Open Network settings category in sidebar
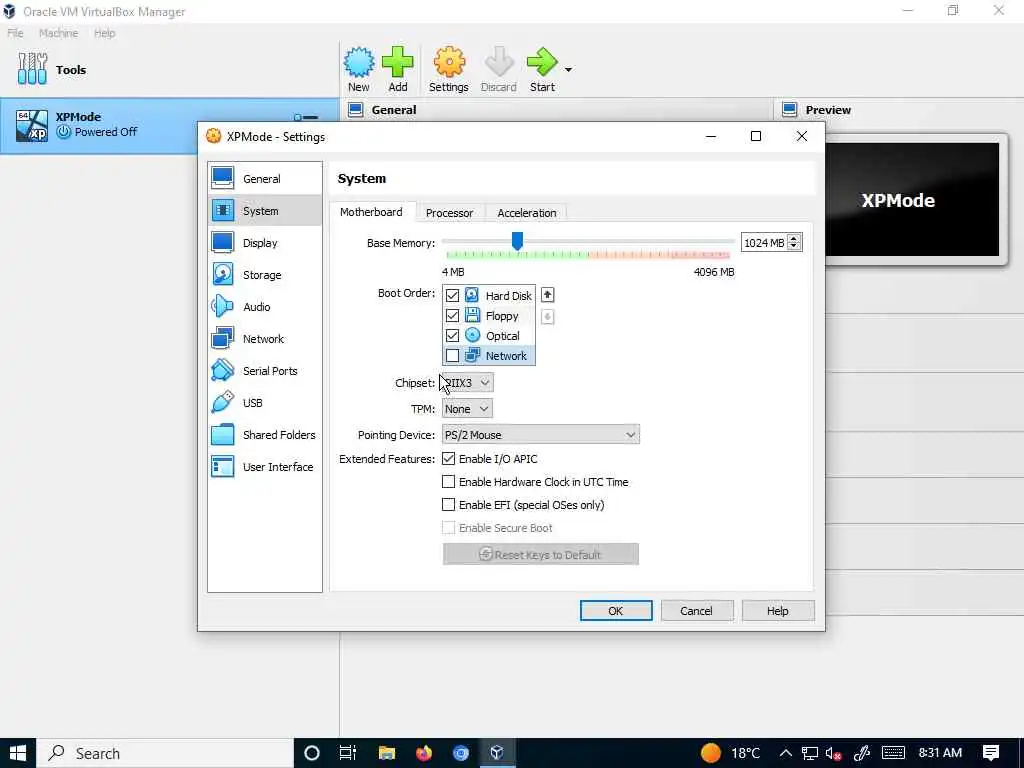The image size is (1024, 768). (264, 338)
